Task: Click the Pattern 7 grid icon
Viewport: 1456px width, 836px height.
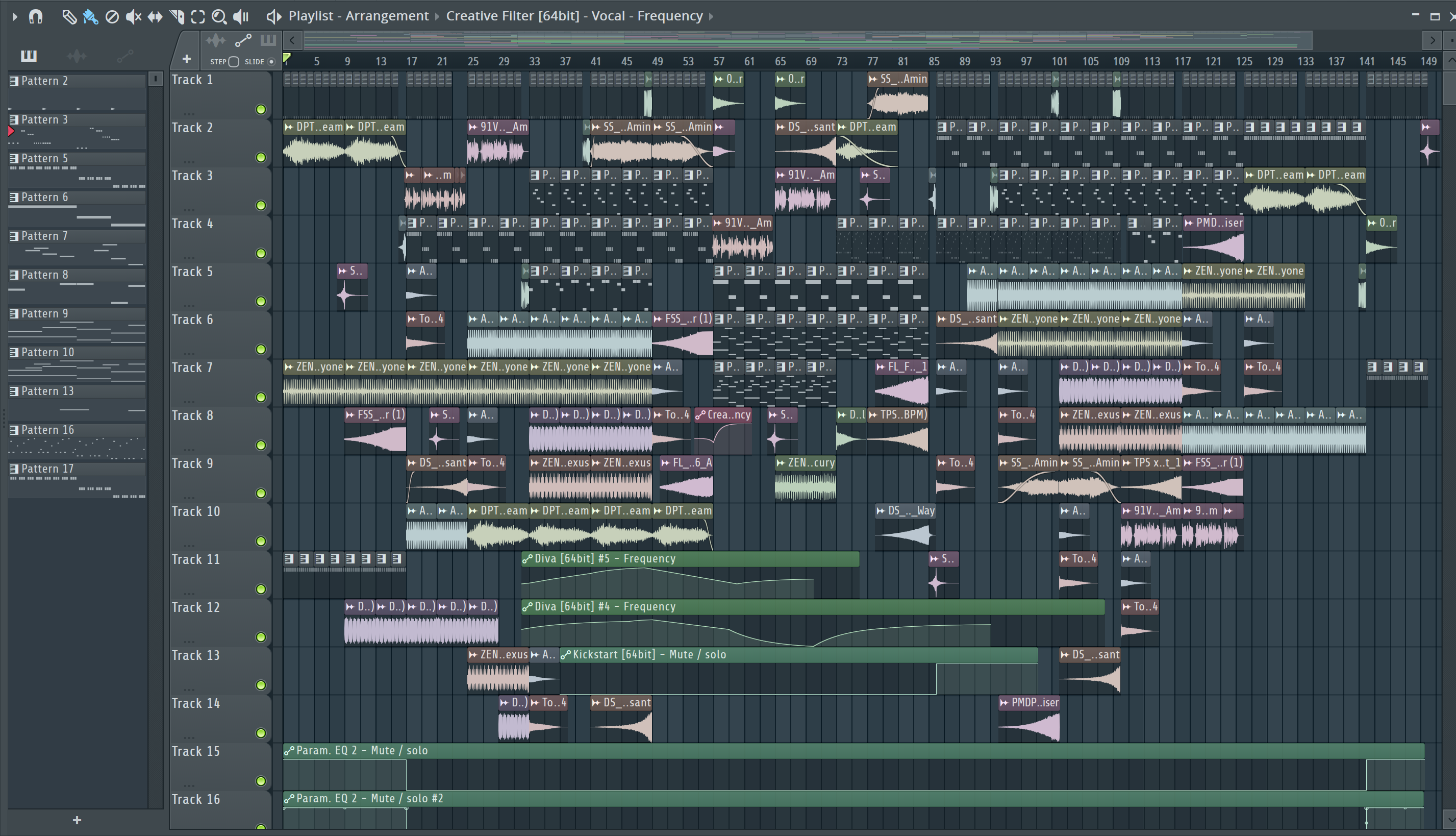Action: (x=14, y=236)
